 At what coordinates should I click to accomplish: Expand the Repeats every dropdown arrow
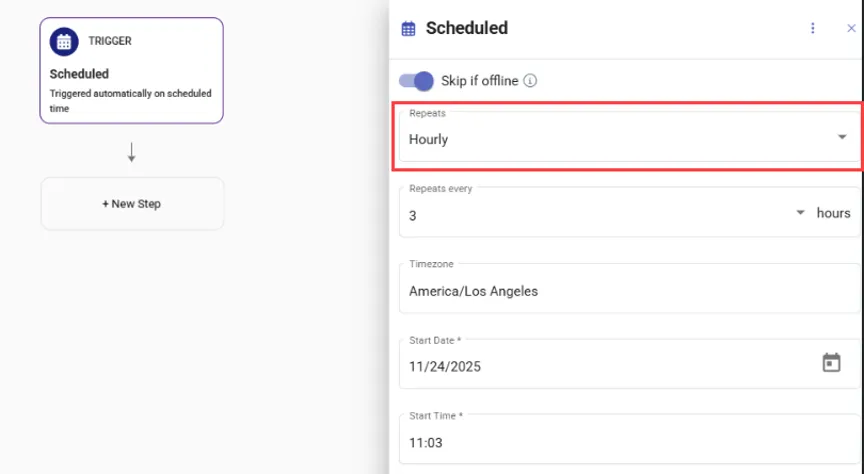[x=800, y=213]
